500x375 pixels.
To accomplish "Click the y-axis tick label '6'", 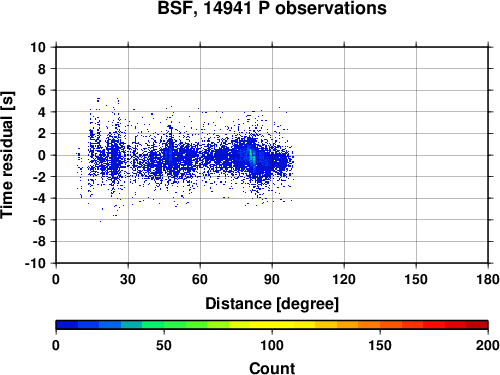I will [x=42, y=90].
